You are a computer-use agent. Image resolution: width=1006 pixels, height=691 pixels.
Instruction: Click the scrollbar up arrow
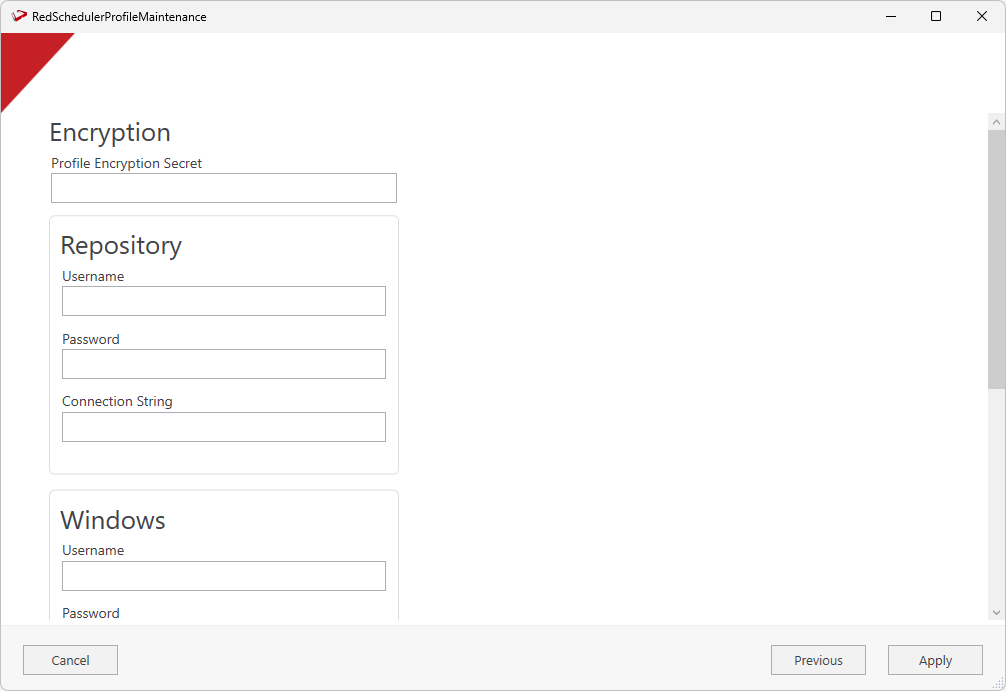click(996, 121)
